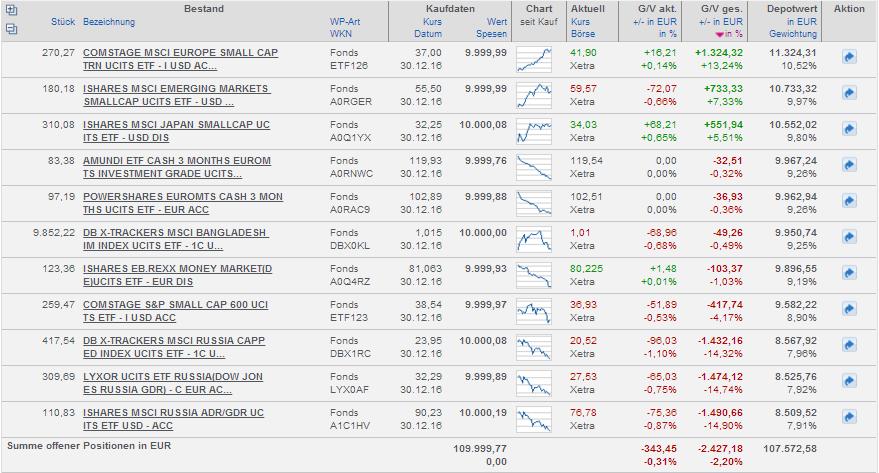
Task: Open POWERSHARES EUROMTS CASH 3 MONTHS link
Action: 183,202
